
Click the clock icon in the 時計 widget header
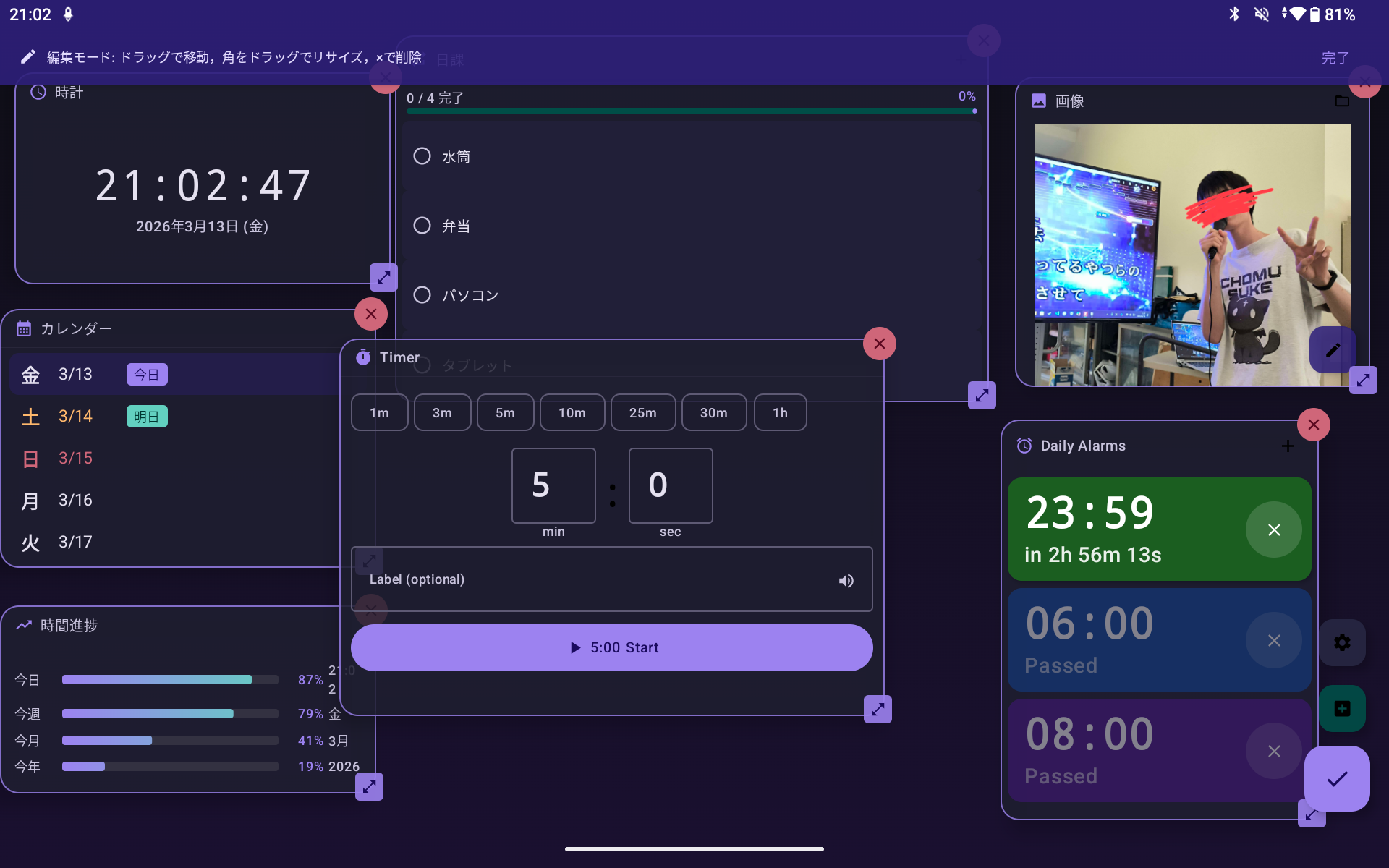[38, 92]
